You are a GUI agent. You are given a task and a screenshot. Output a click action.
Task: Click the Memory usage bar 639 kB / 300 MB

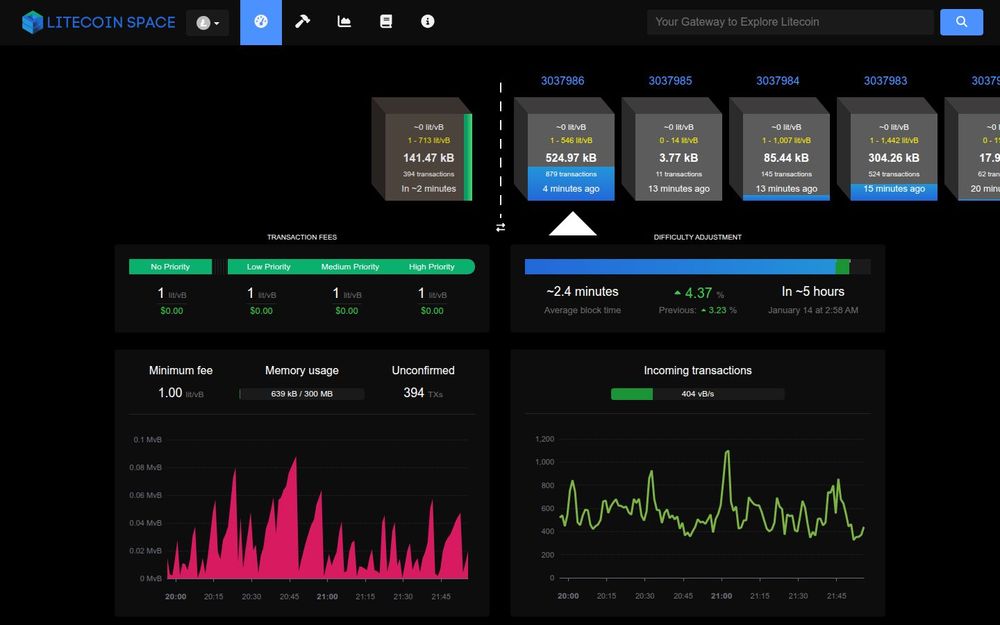click(x=301, y=394)
